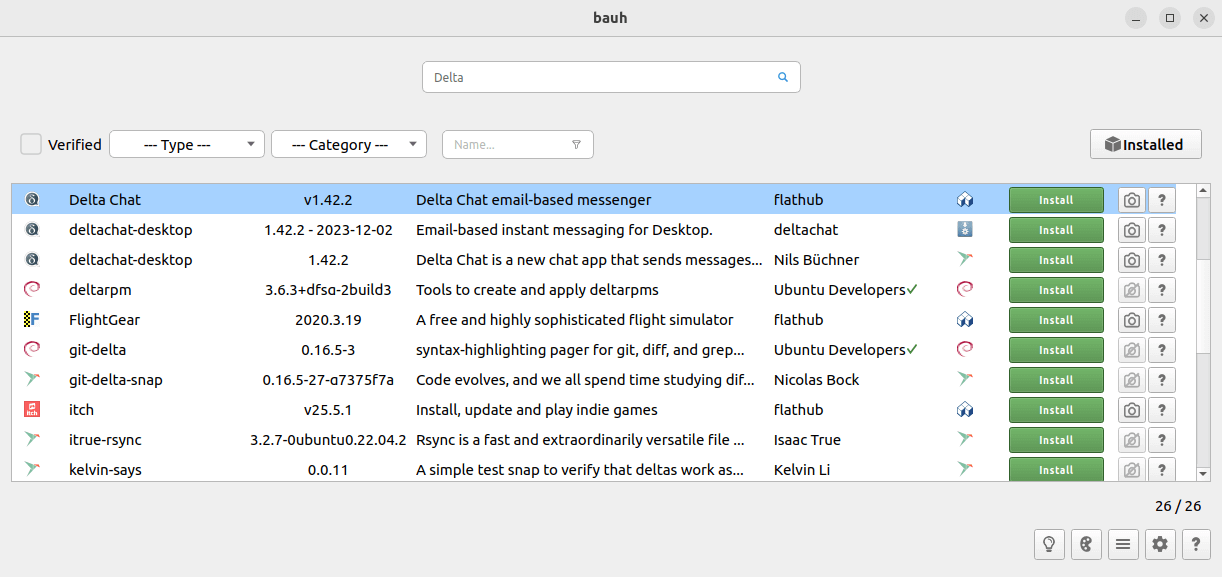
Task: Install FlightGear
Action: point(1056,320)
